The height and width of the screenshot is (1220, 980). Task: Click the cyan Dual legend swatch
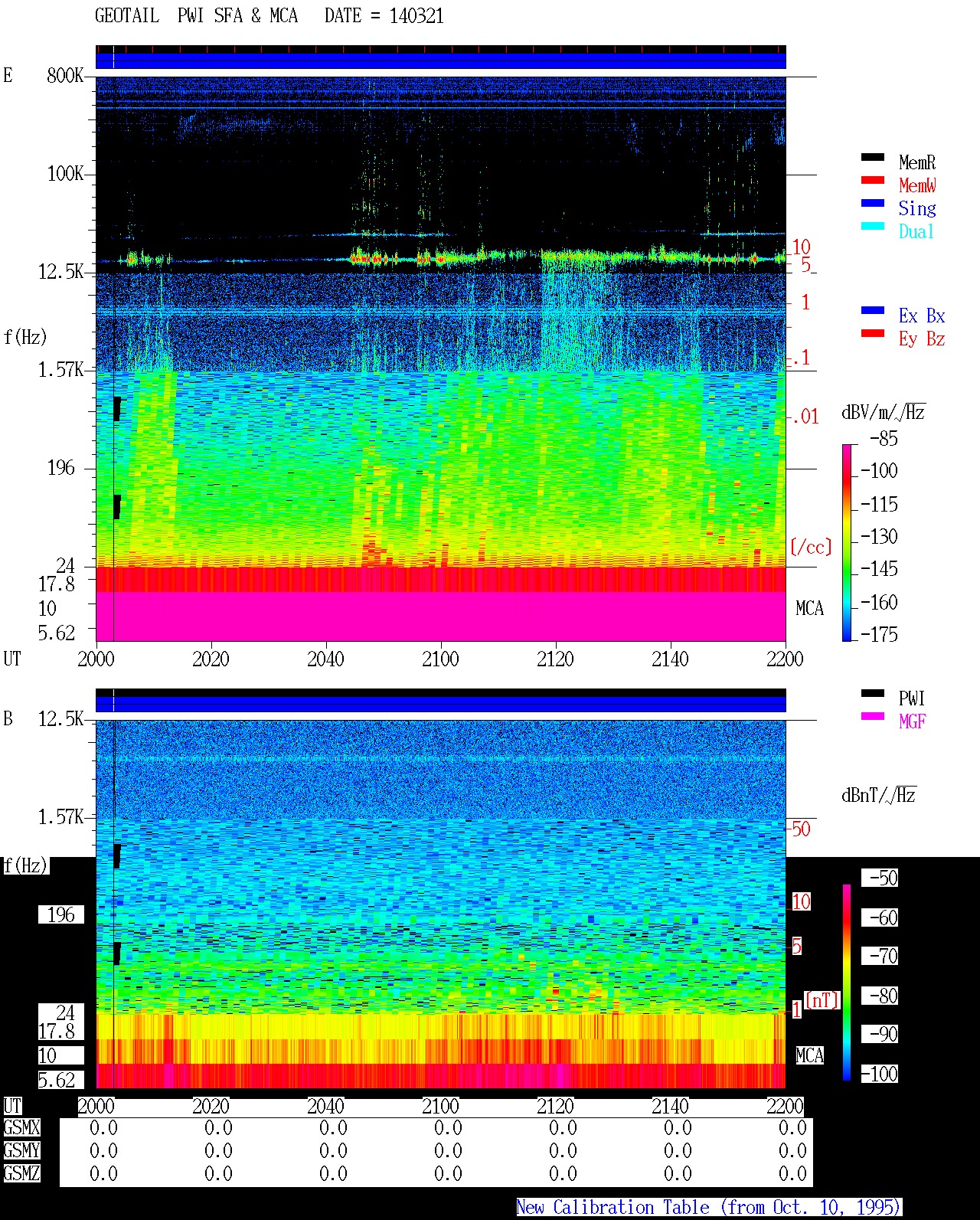pyautogui.click(x=872, y=226)
